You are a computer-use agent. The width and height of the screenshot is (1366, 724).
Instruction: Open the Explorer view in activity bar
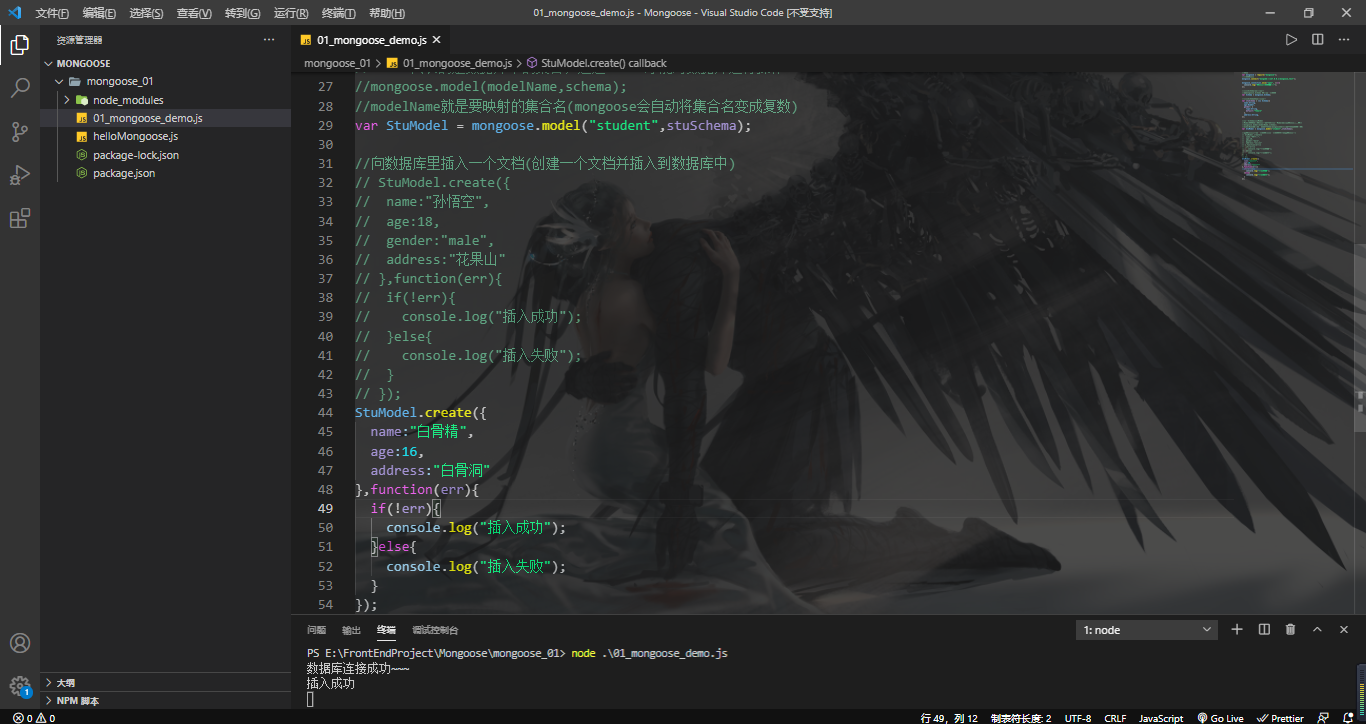pyautogui.click(x=19, y=44)
